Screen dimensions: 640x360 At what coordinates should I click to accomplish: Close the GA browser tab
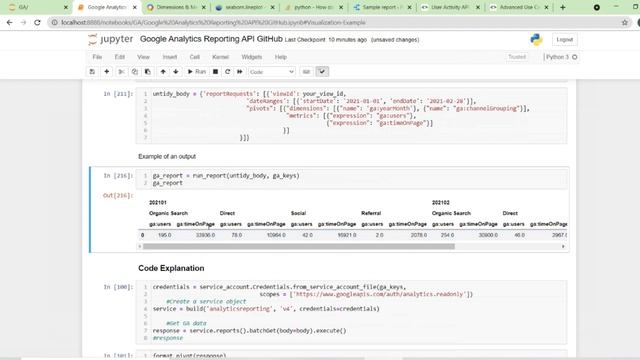66,7
